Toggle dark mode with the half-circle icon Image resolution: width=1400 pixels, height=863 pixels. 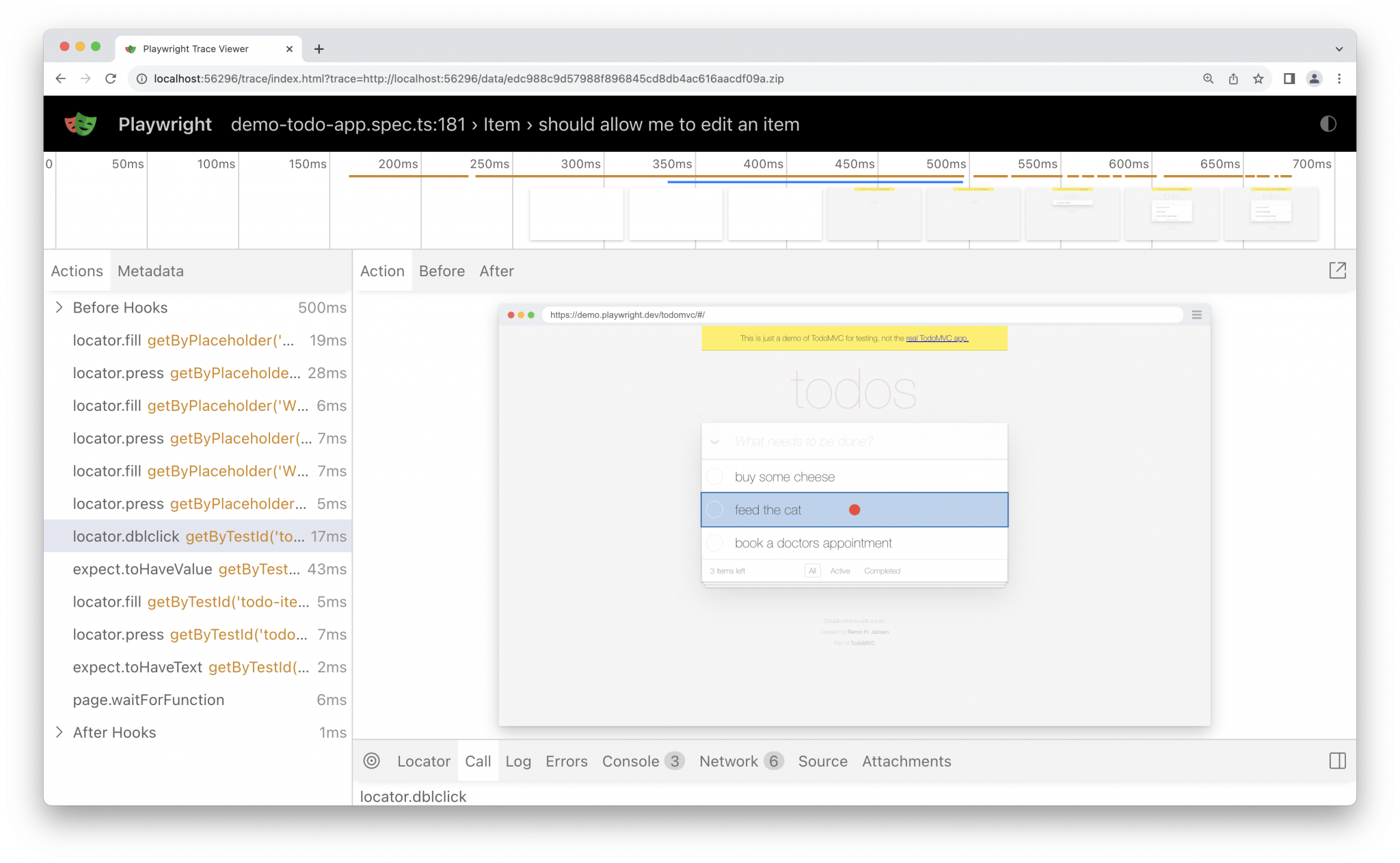click(1328, 124)
